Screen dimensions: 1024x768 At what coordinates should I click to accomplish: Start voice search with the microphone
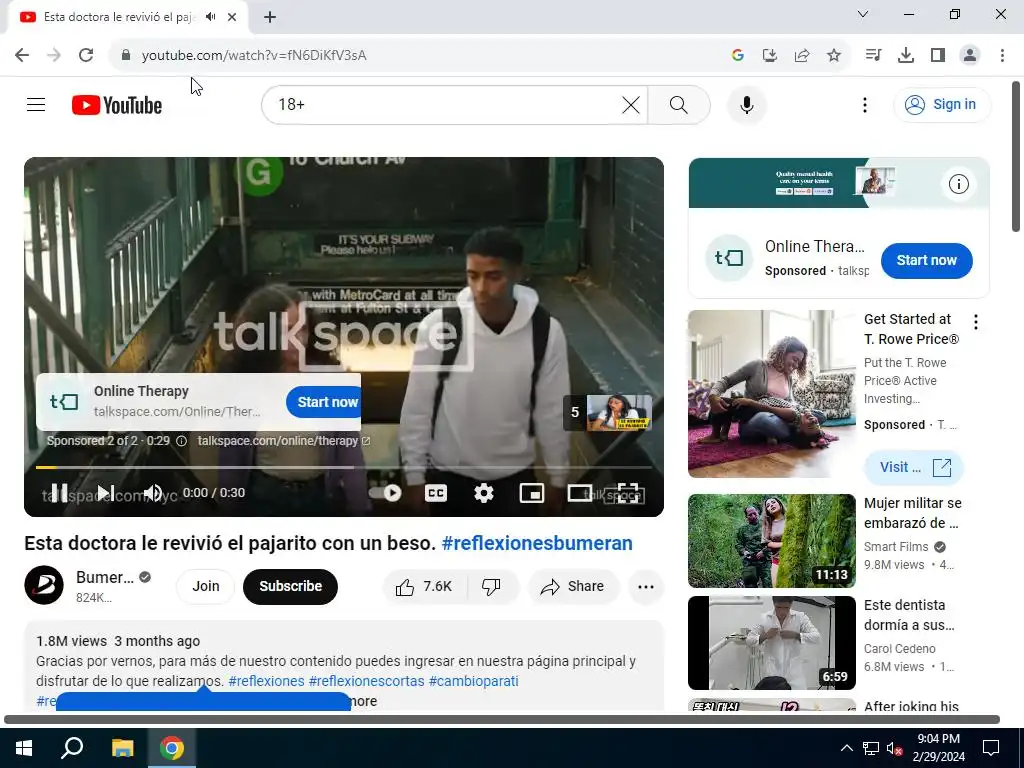pyautogui.click(x=746, y=104)
